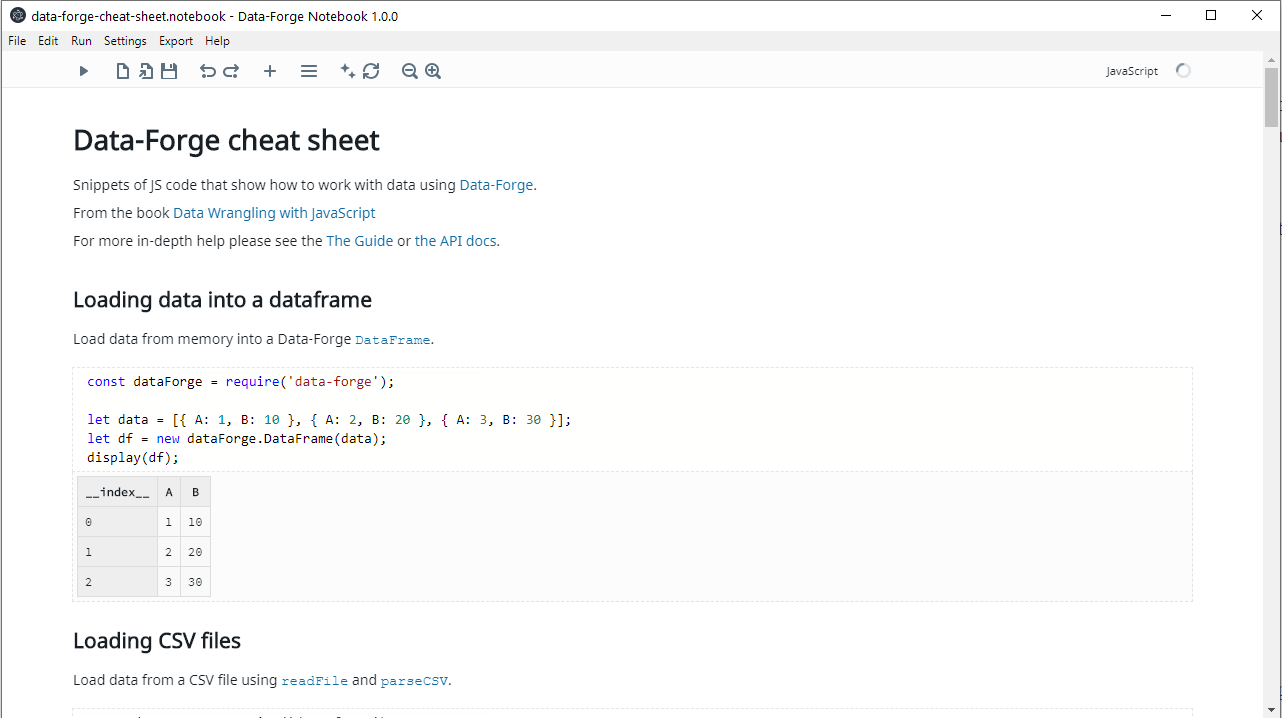Redo the last undone change
The width and height of the screenshot is (1282, 718).
coord(231,71)
